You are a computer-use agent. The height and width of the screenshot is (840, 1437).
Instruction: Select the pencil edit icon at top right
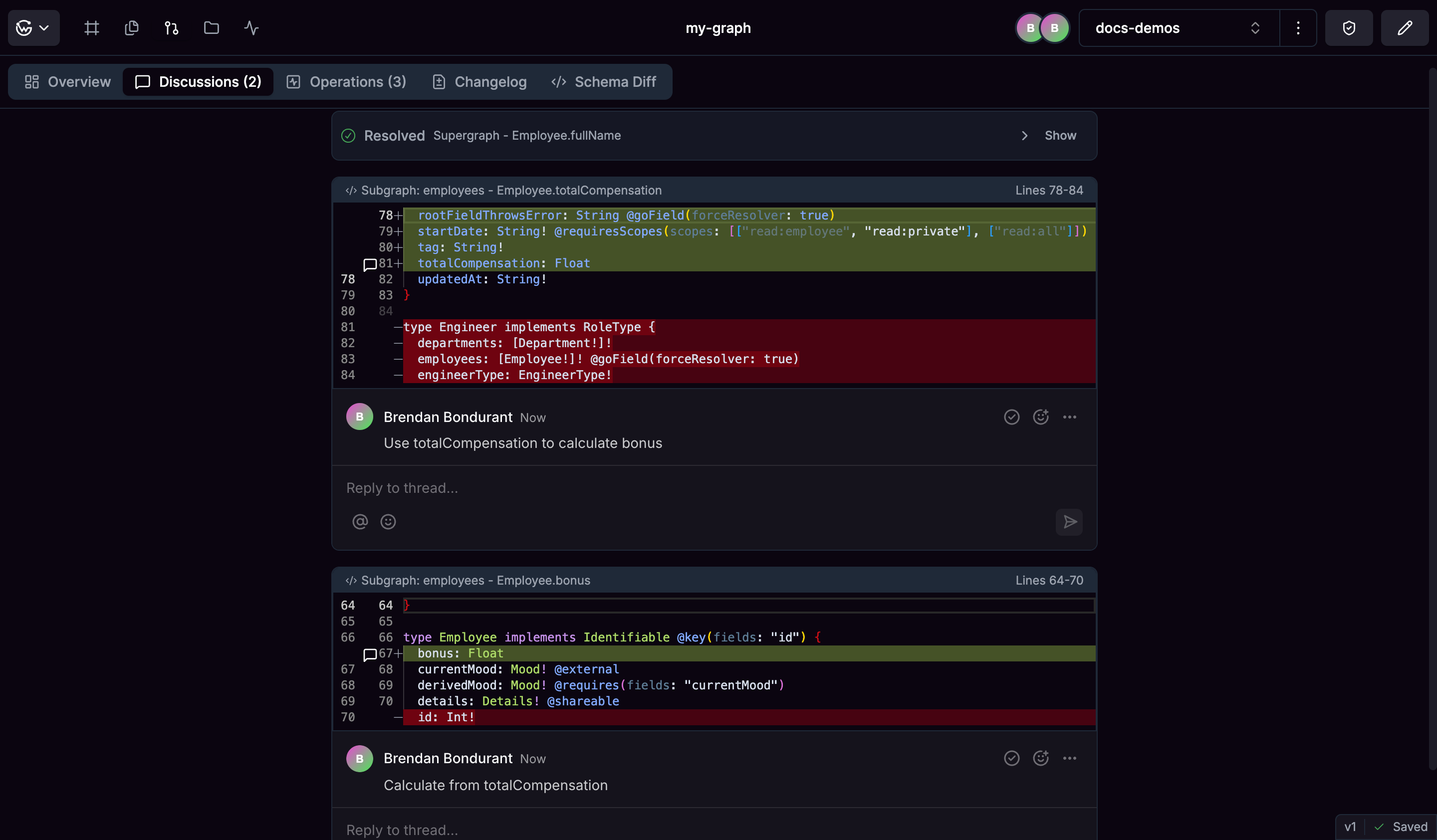tap(1405, 27)
